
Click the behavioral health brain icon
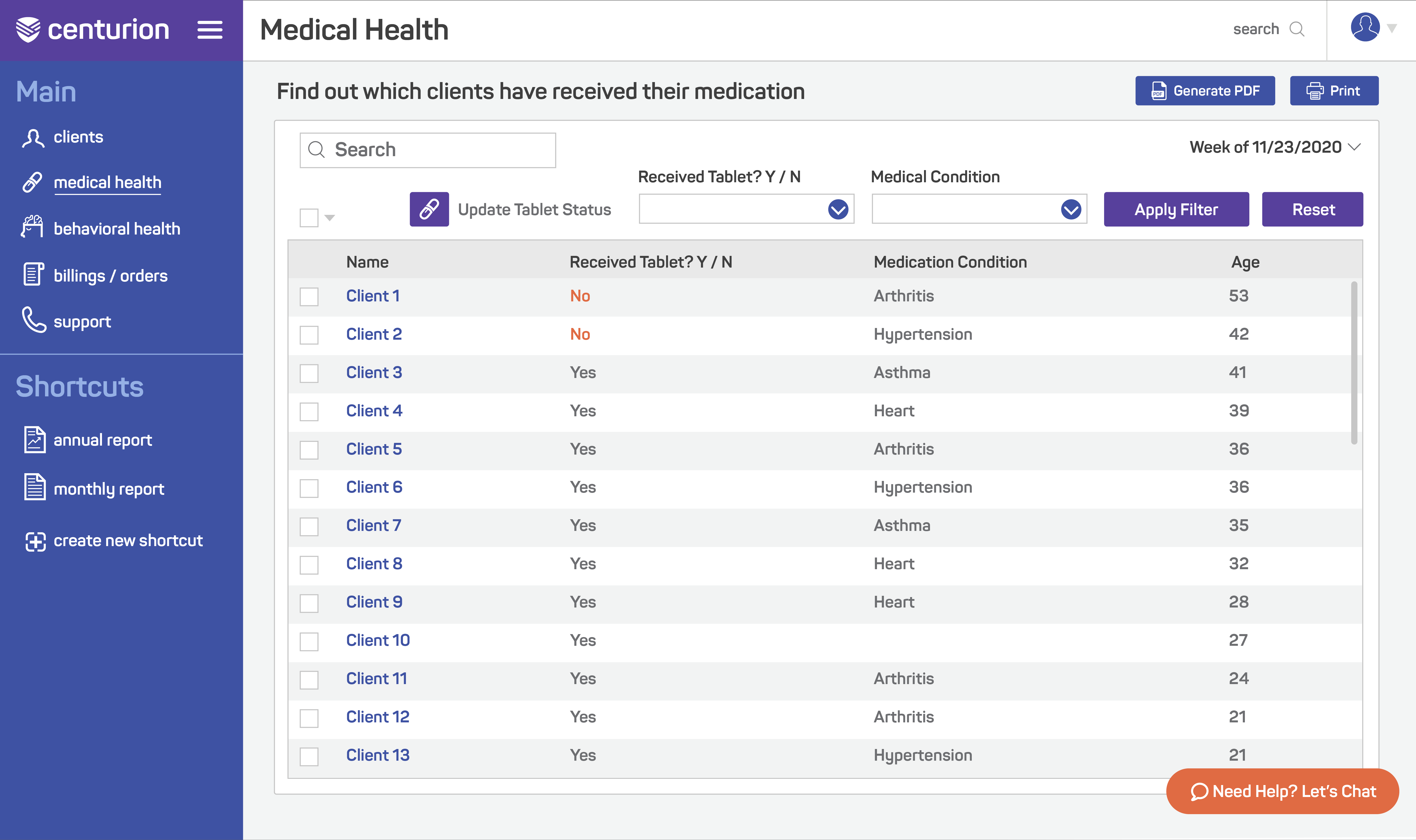click(32, 227)
